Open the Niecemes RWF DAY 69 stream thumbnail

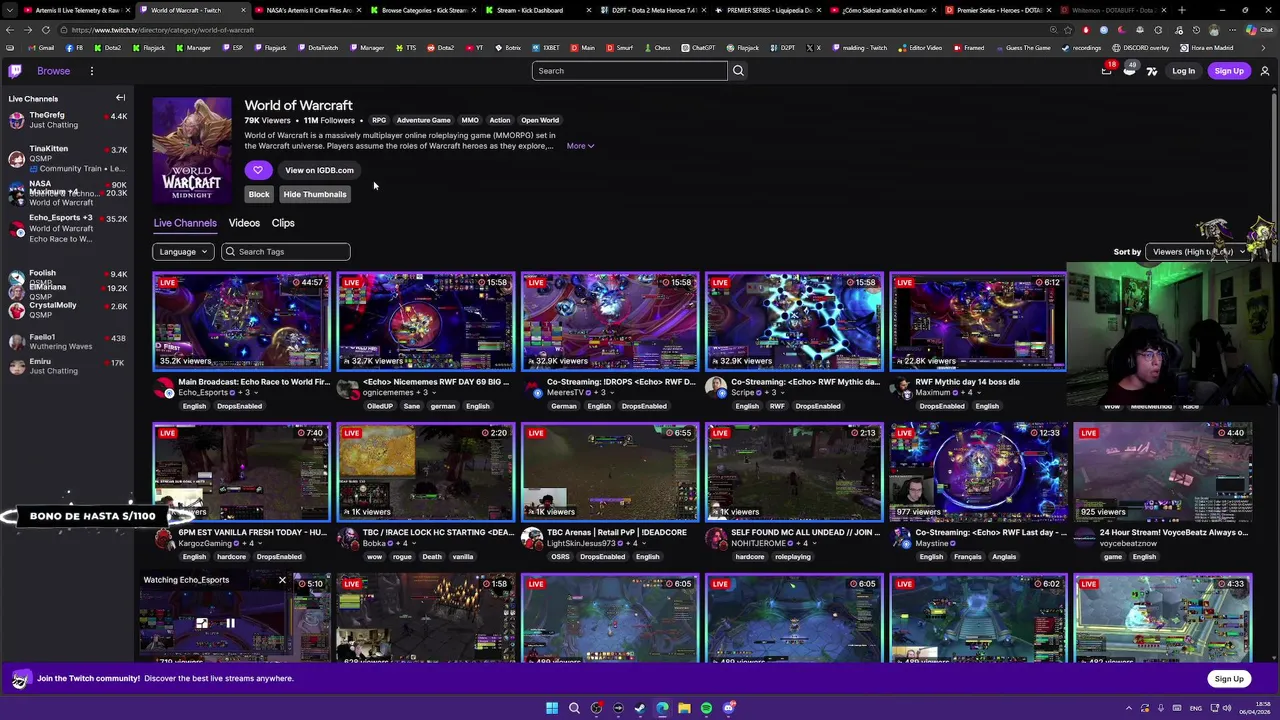[426, 321]
